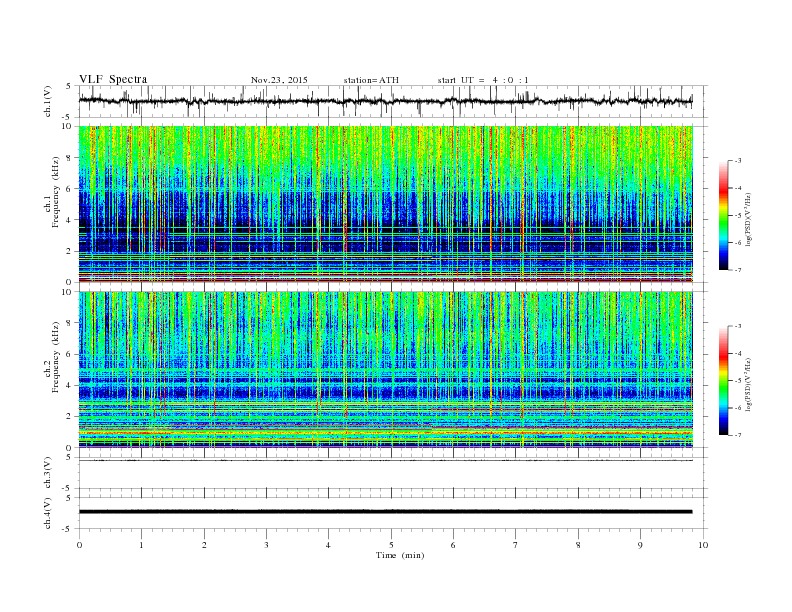Click the "ch.4(V)" axis label

tap(47, 514)
